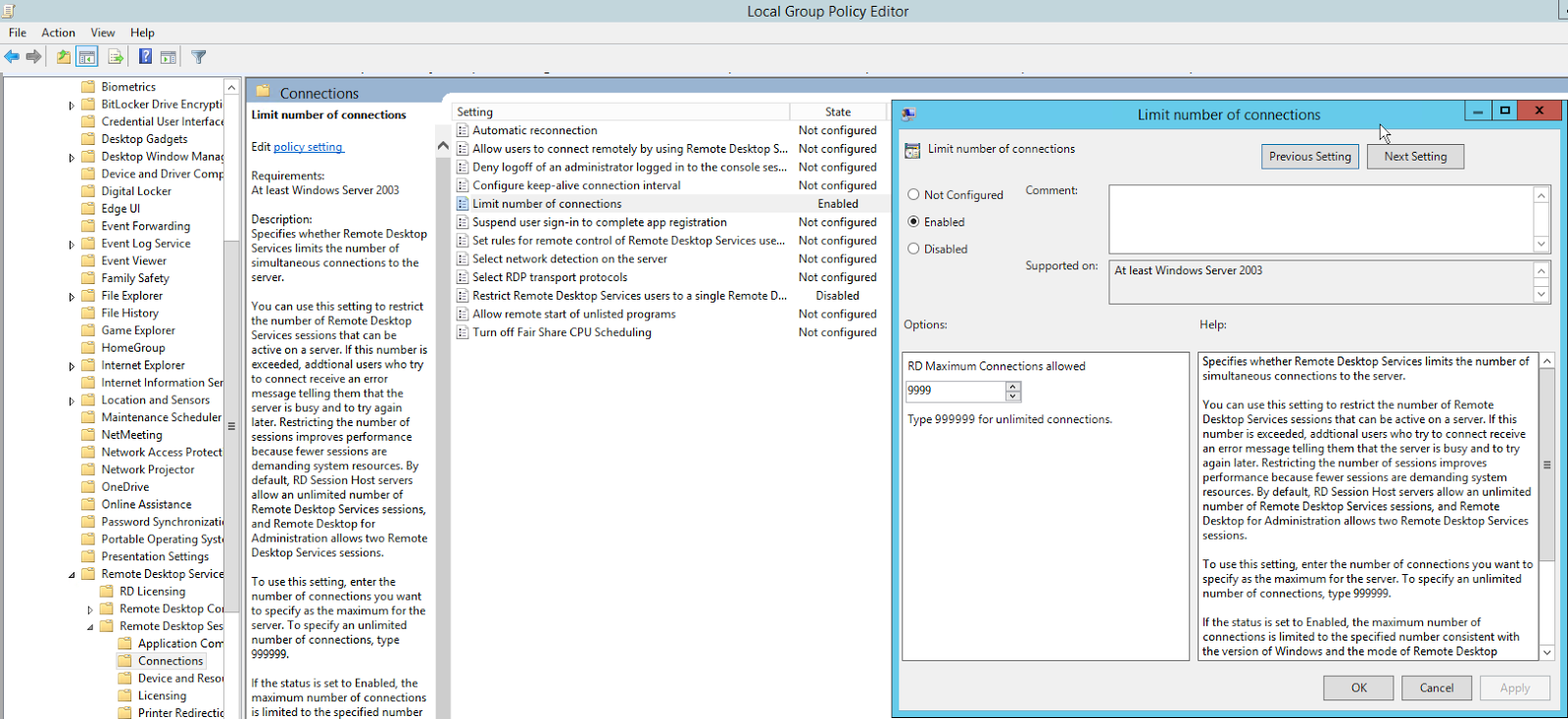Select the Disabled radio button
Screen dimensions: 1568x719
pos(913,249)
